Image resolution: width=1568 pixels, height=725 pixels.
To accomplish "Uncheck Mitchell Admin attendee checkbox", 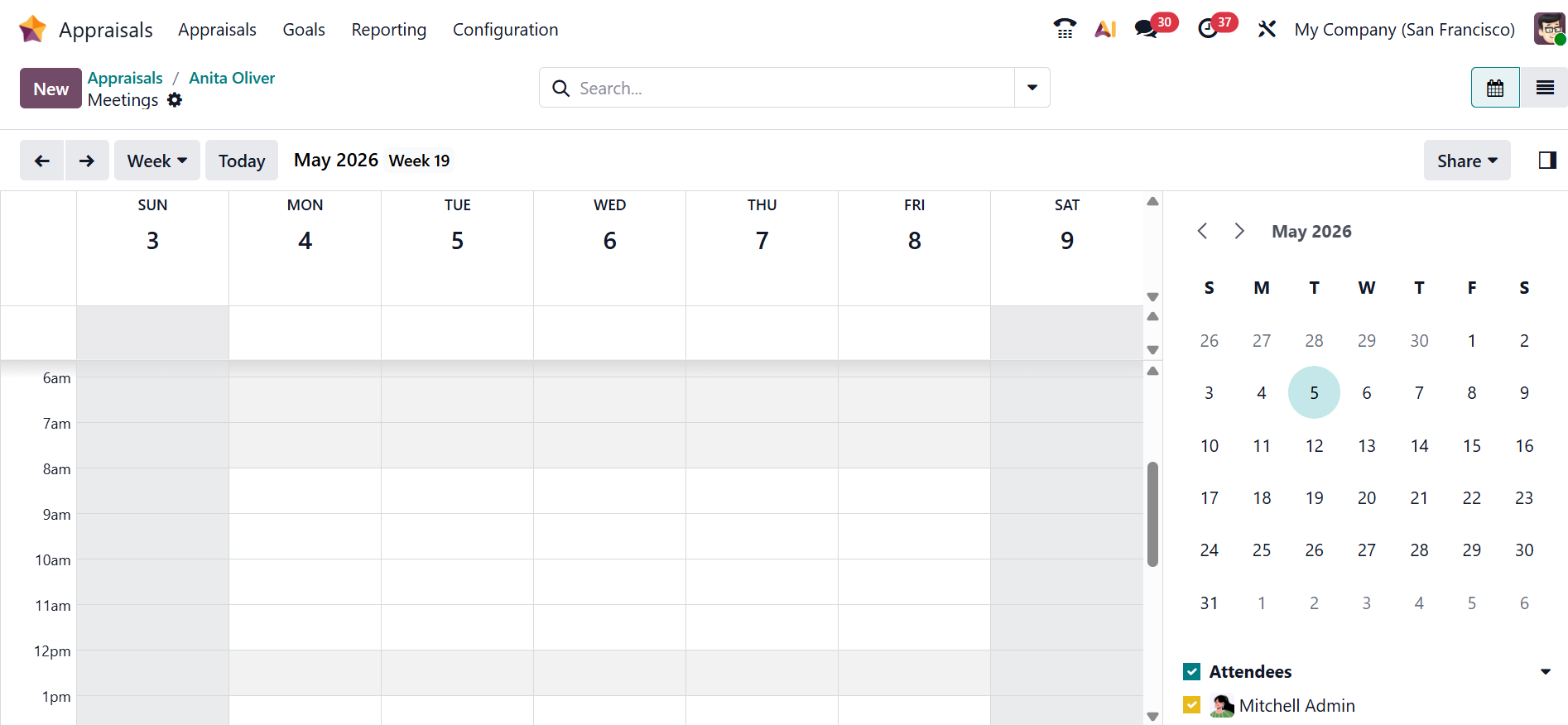I will (1192, 705).
